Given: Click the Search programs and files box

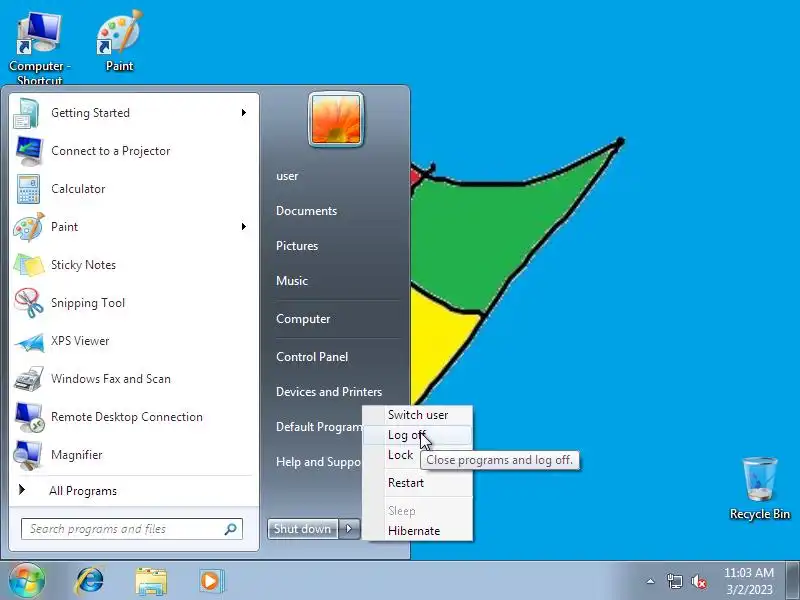Looking at the screenshot, I should click(132, 529).
